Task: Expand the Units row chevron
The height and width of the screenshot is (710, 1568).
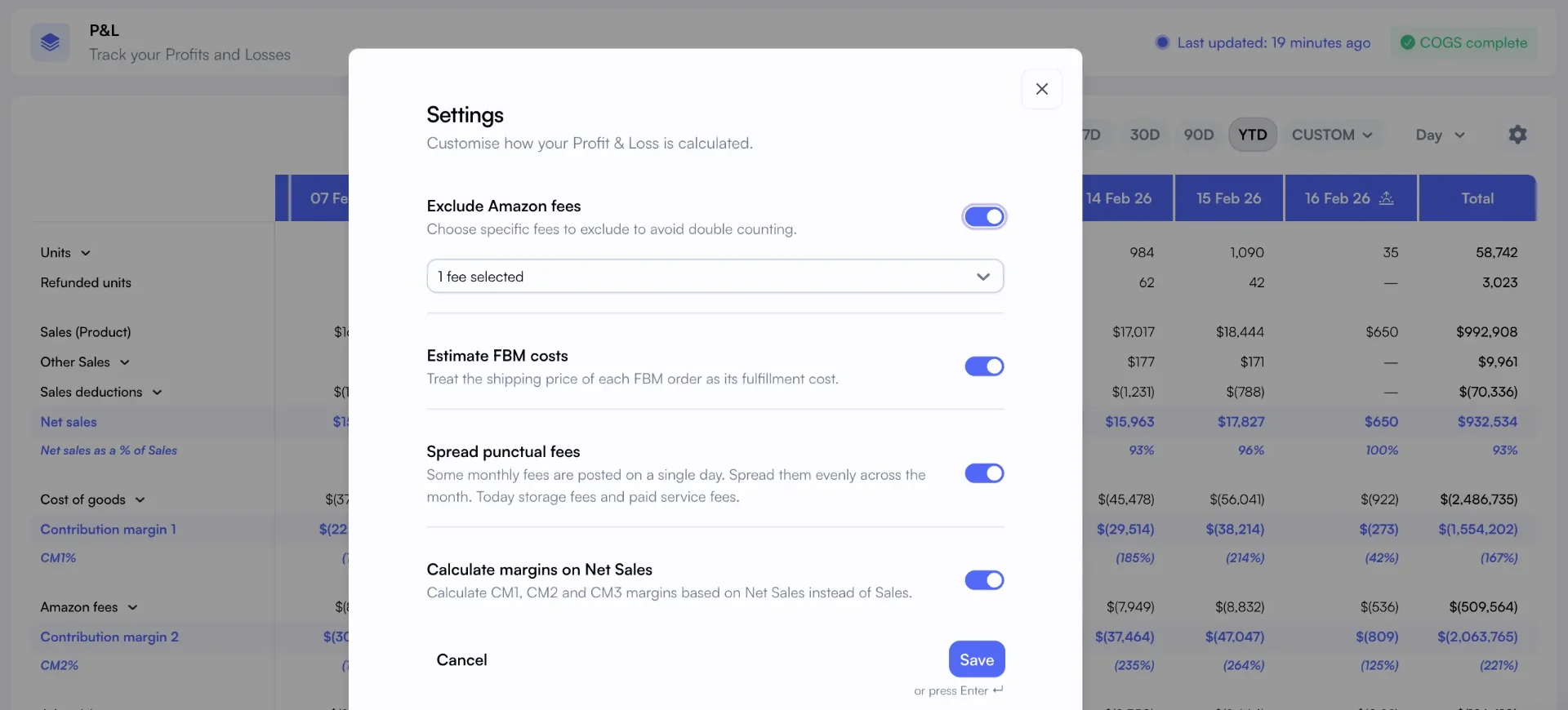Action: pyautogui.click(x=86, y=253)
